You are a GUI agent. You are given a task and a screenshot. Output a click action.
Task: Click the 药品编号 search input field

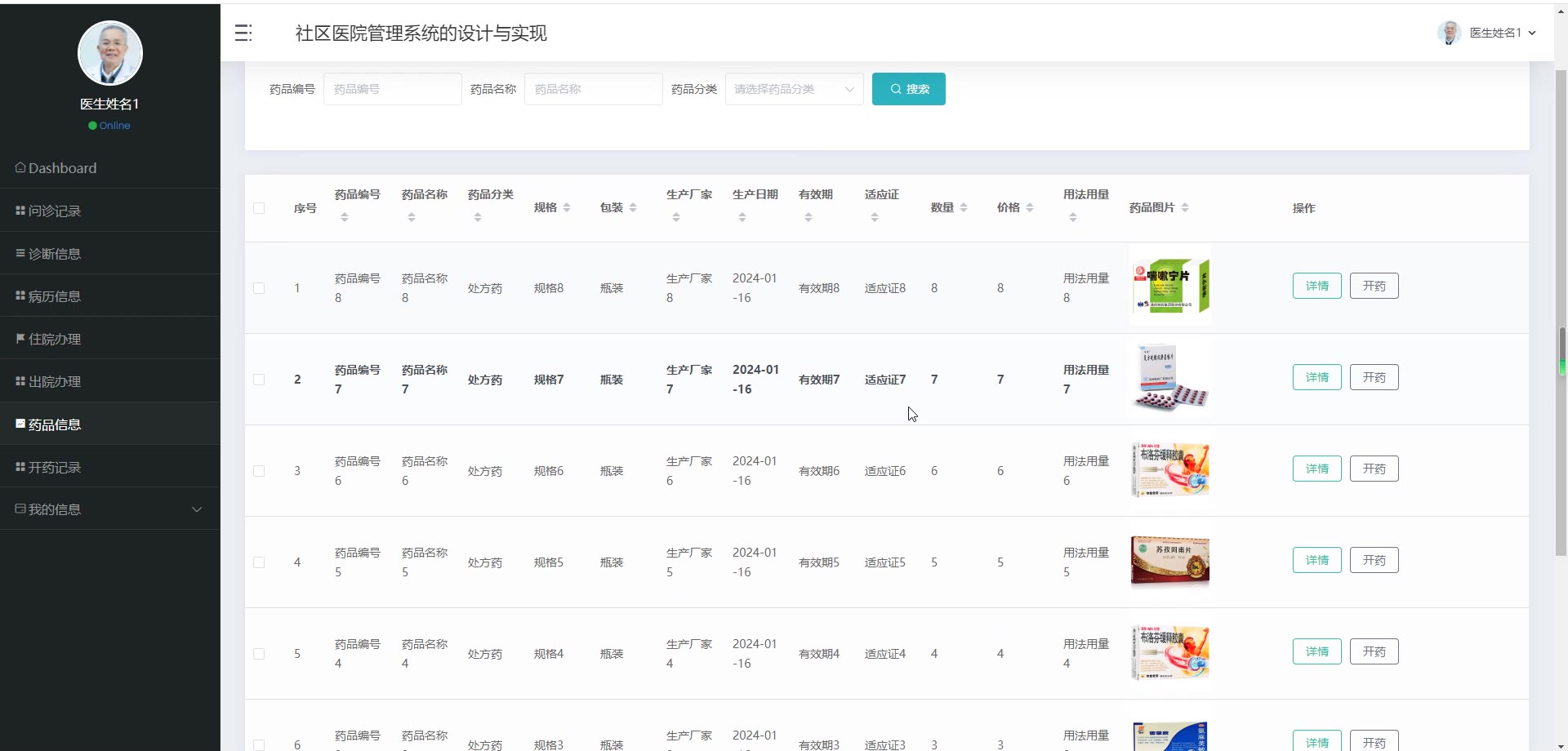[392, 89]
